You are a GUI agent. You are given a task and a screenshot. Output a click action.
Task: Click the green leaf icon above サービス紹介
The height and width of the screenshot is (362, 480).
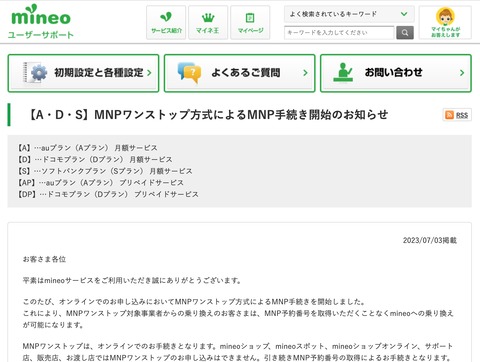(x=166, y=16)
